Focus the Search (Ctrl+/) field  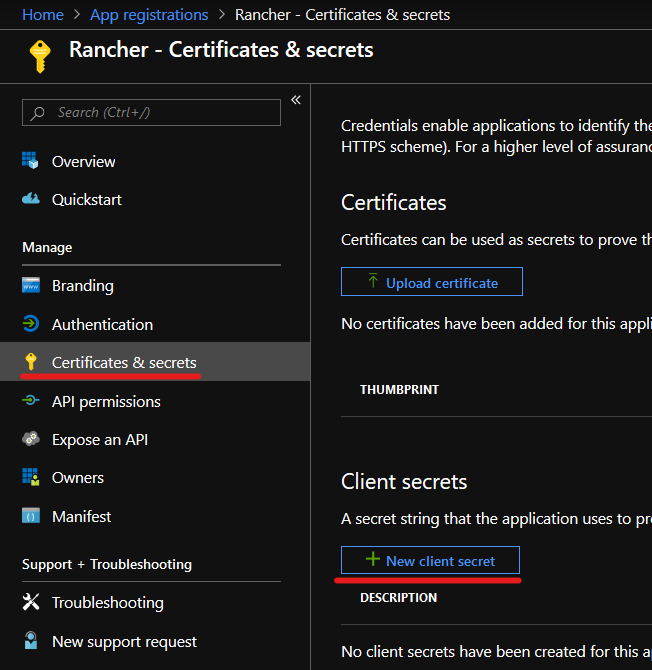coord(151,112)
